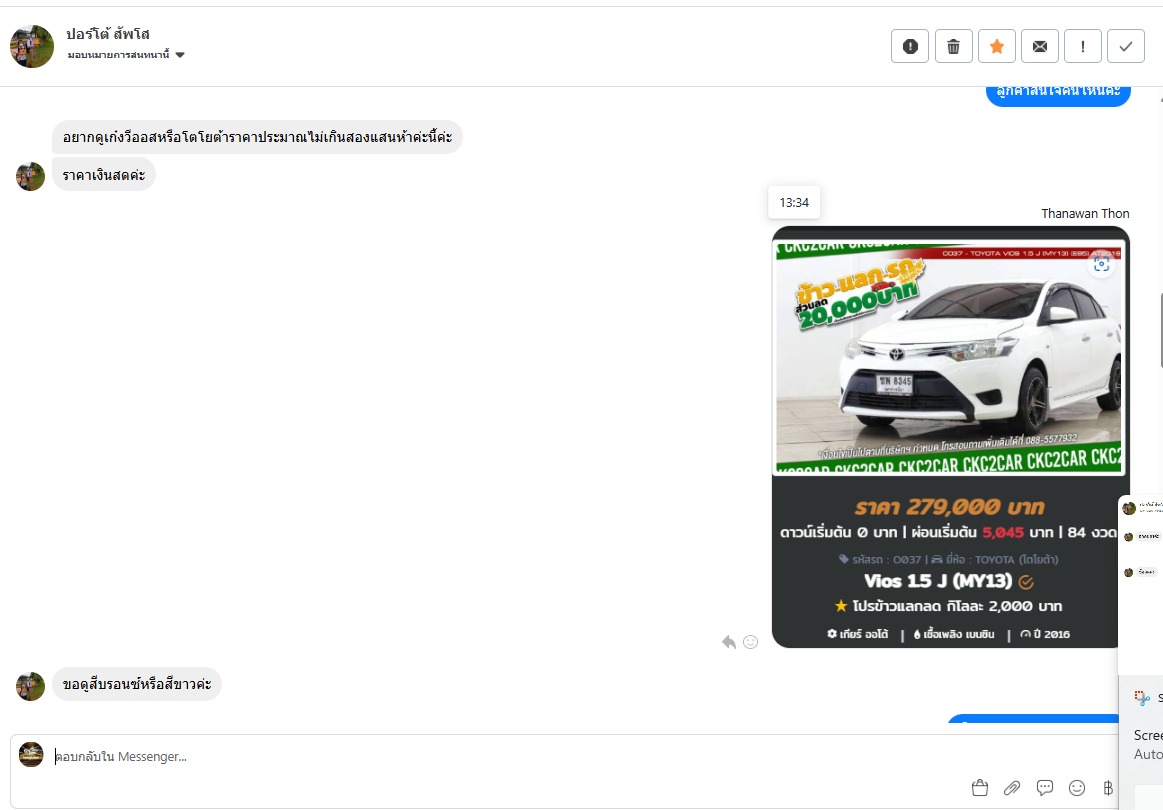Select the message ราคาเงินสดค่ะ
The height and width of the screenshot is (810, 1163).
click(104, 175)
